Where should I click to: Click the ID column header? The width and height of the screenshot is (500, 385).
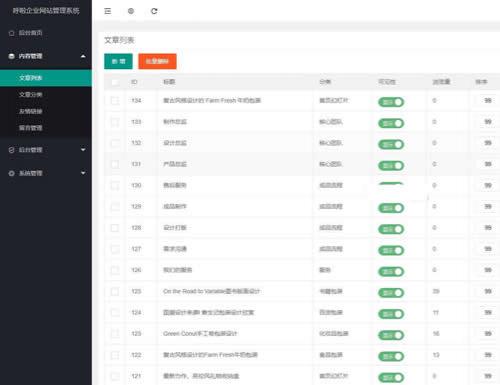(134, 82)
